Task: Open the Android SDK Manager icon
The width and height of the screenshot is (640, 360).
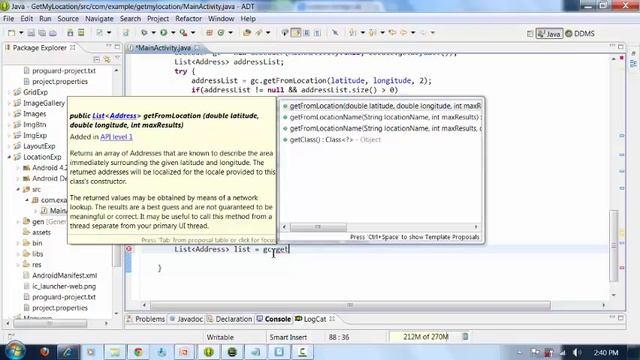Action: click(70, 33)
